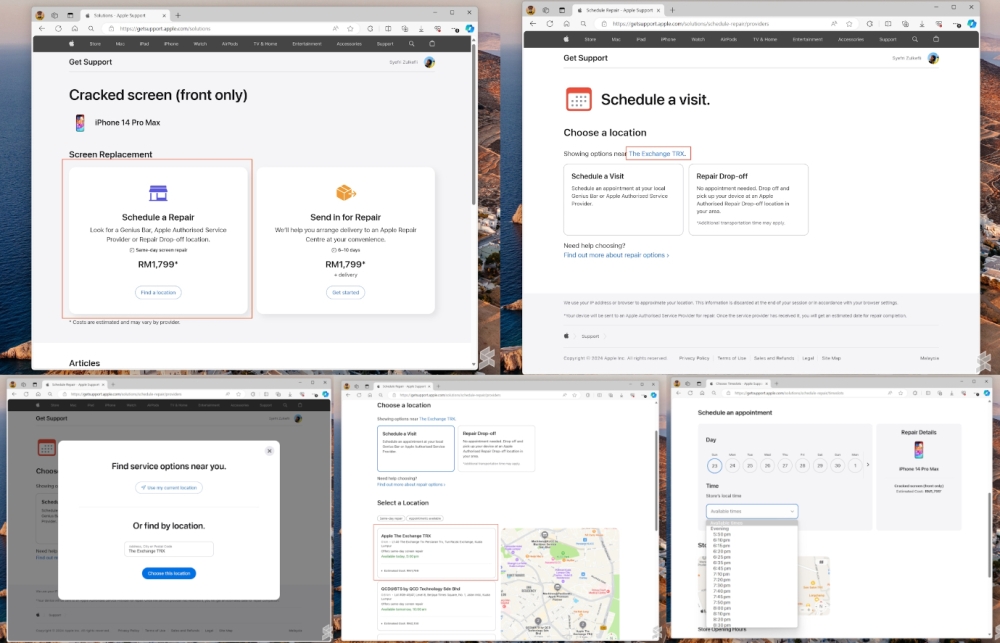The image size is (1000, 643).
Task: Choose 5:50 pm in the times list
Action: point(721,535)
